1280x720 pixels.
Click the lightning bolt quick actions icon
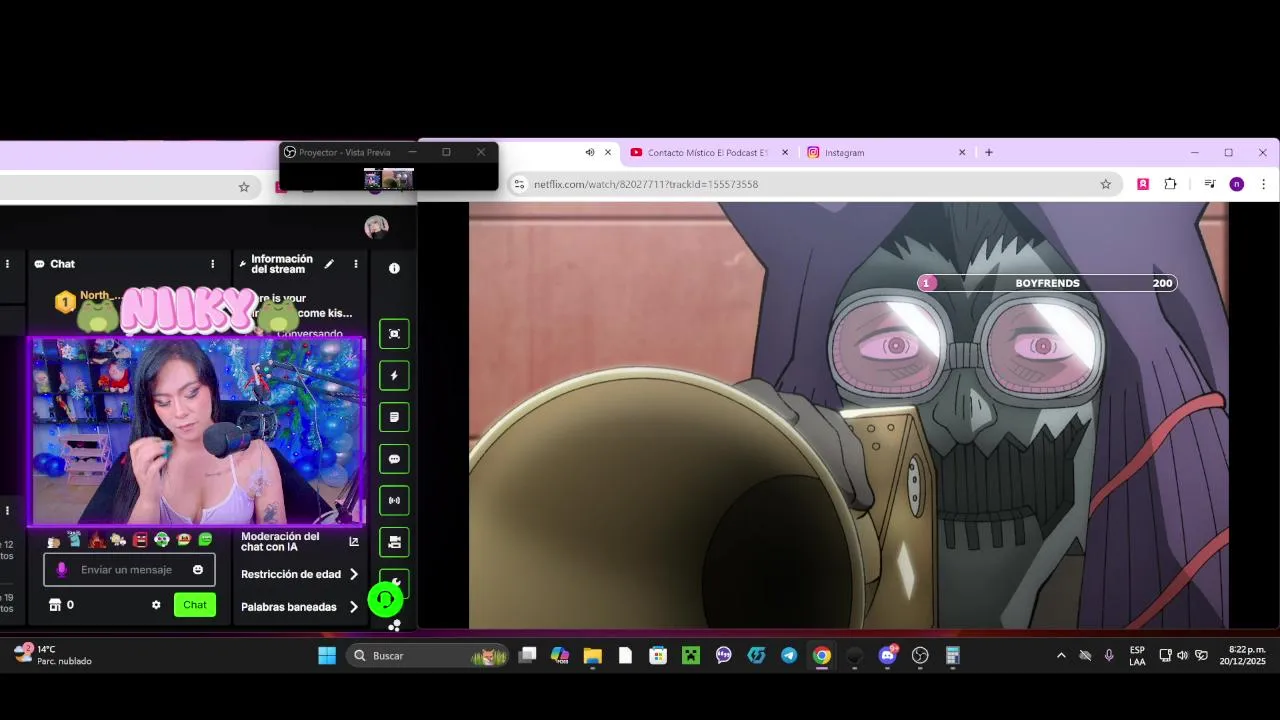click(394, 376)
